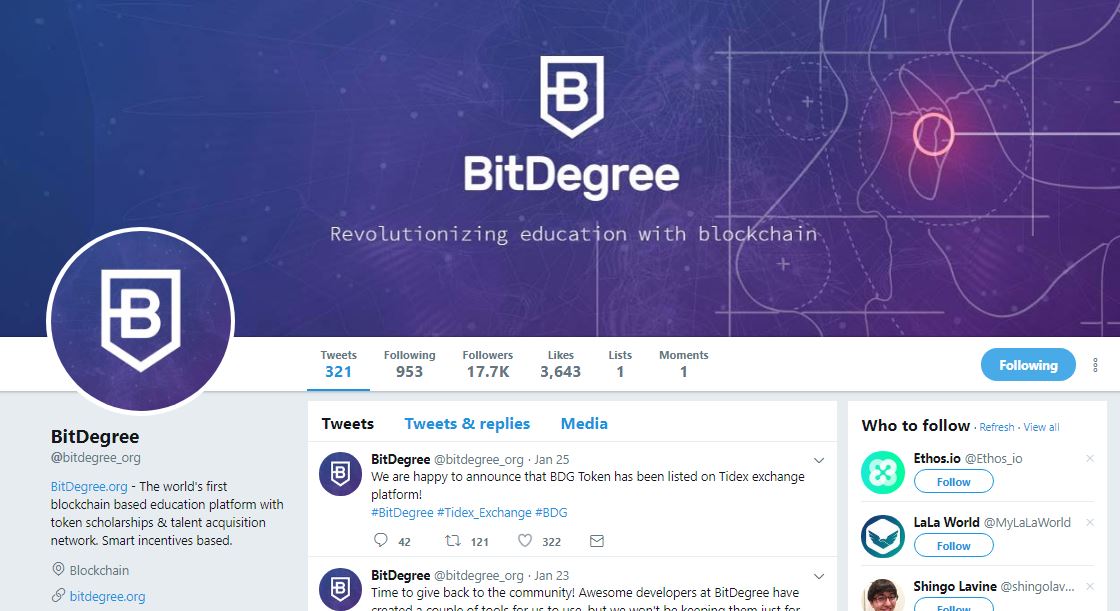This screenshot has height=611, width=1120.
Task: Dismiss LaLa World follow suggestion
Action: pos(1090,522)
